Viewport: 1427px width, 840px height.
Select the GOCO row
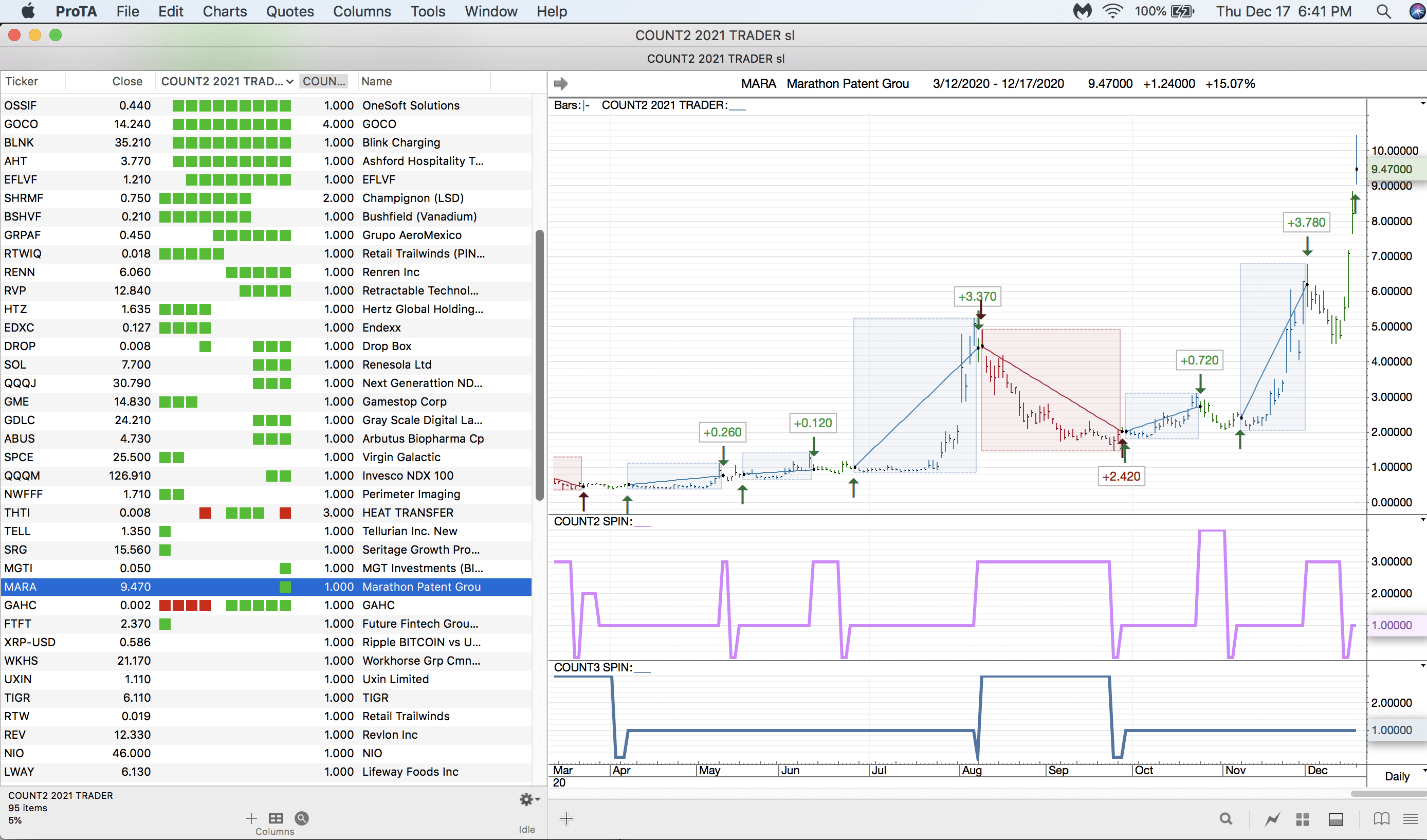coord(266,124)
